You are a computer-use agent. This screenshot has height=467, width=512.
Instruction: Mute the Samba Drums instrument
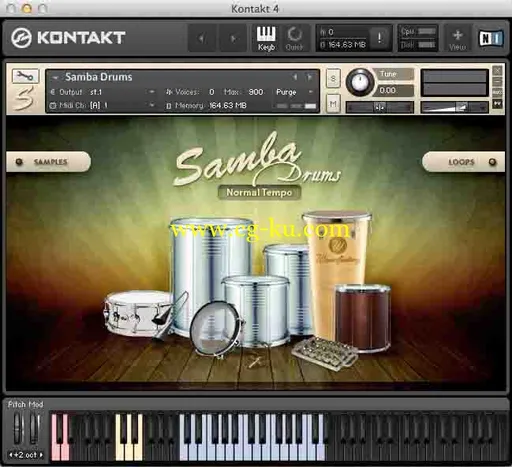pos(333,103)
